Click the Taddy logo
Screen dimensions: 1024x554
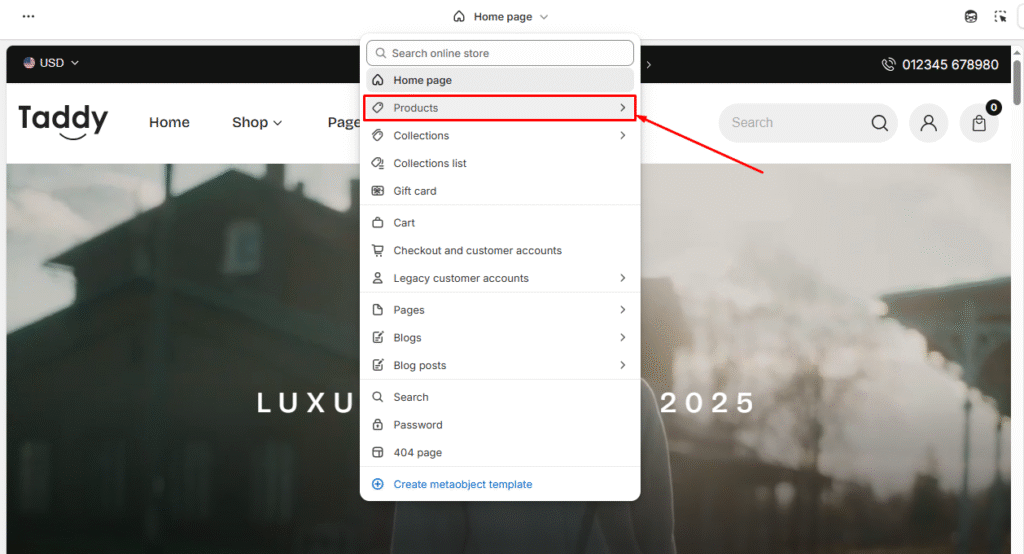pyautogui.click(x=63, y=121)
